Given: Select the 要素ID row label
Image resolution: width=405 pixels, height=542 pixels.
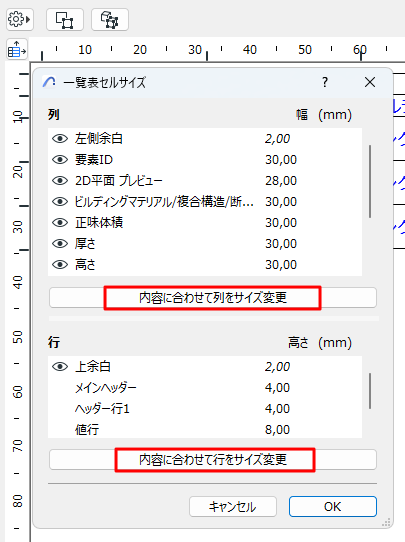Looking at the screenshot, I should click(x=94, y=160).
